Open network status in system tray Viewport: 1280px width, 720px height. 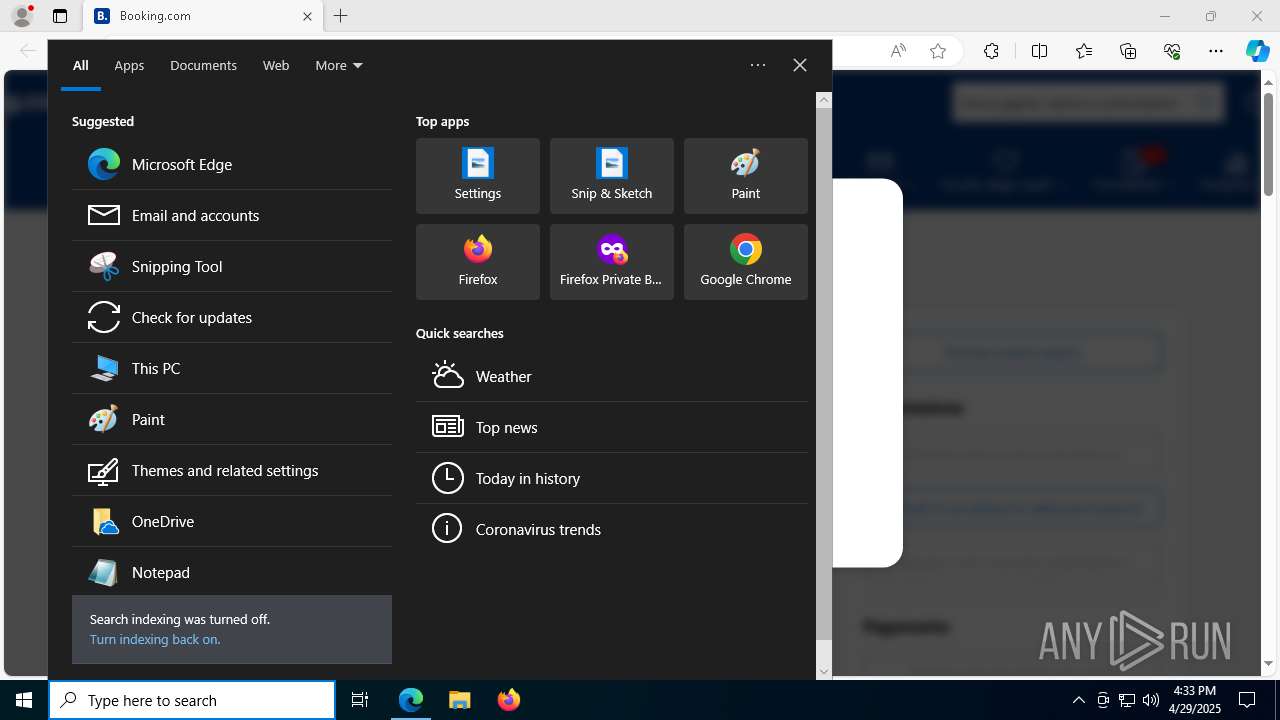(1126, 700)
